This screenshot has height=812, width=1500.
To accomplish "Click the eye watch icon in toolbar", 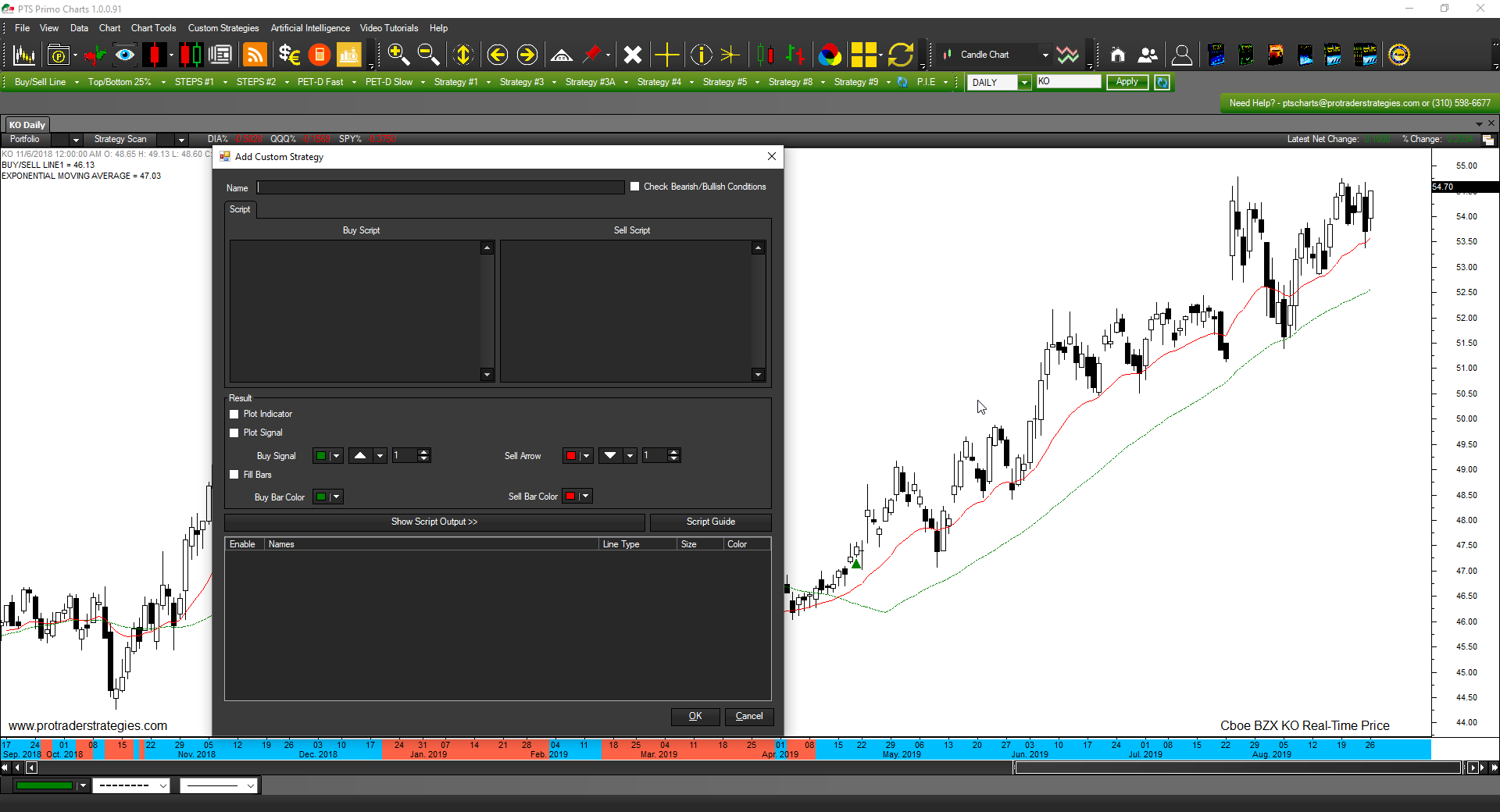I will 124,55.
